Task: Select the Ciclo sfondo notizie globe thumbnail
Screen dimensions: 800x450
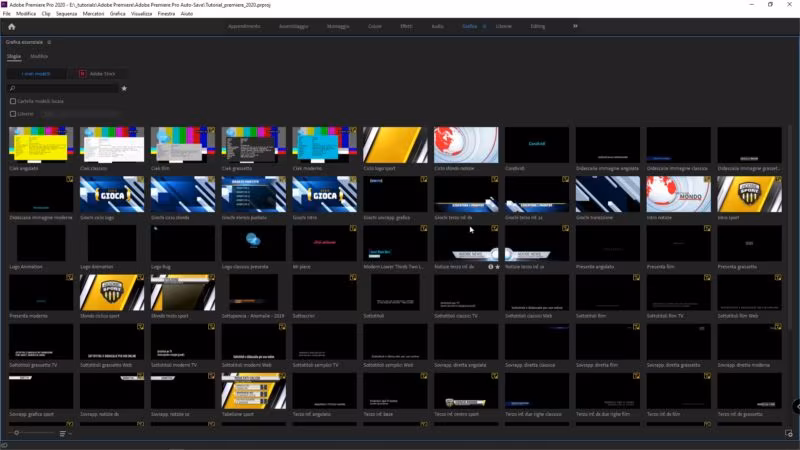Action: pos(466,145)
